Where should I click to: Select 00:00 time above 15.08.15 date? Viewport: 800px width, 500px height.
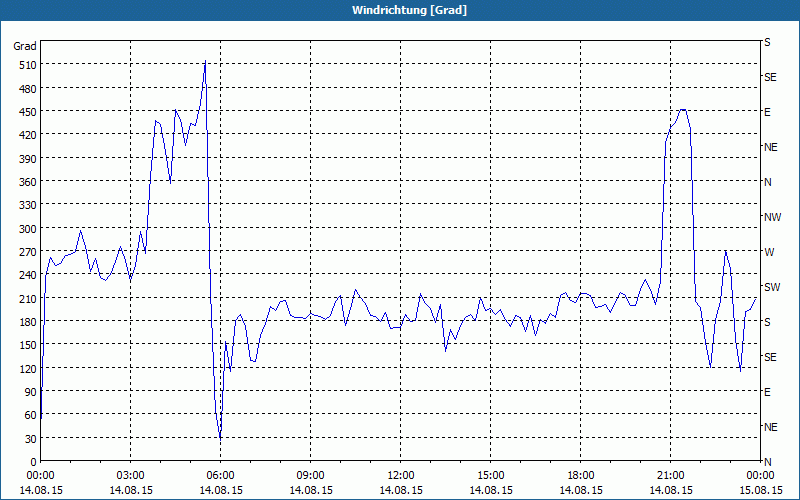760,476
